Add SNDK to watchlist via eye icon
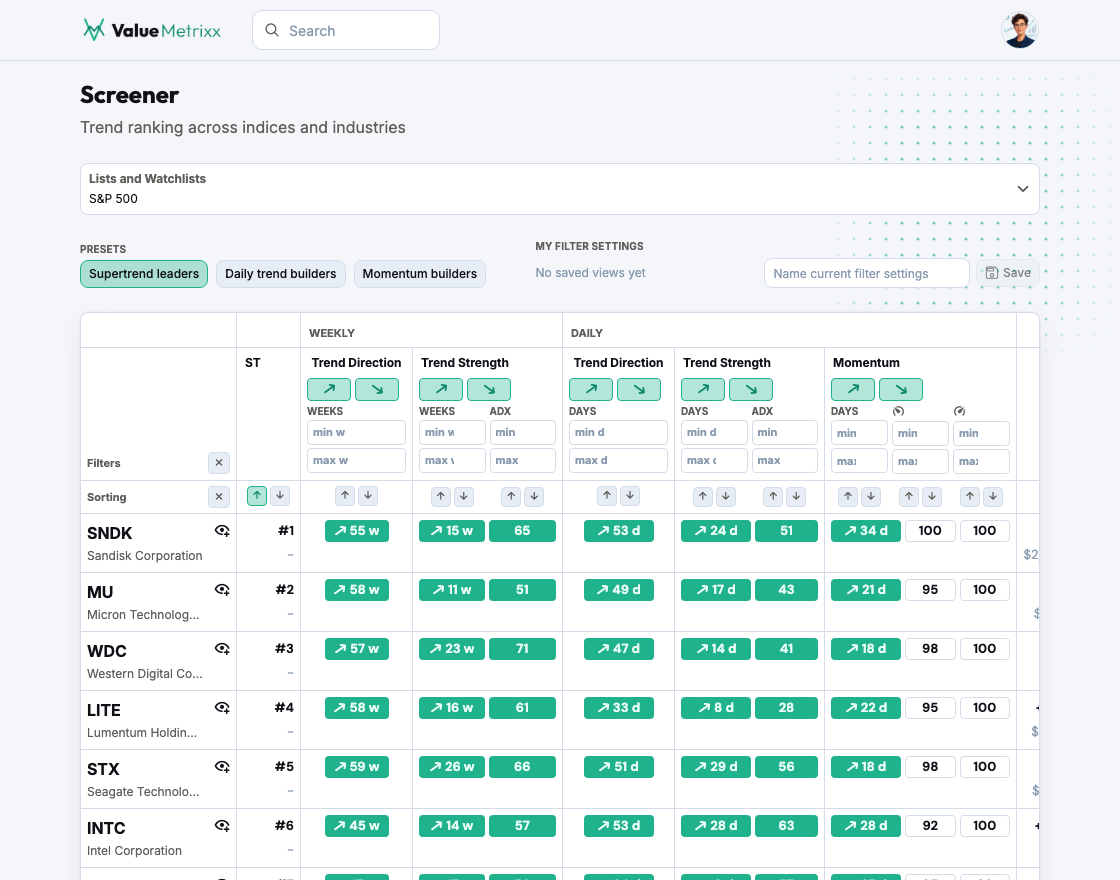The width and height of the screenshot is (1120, 880). [x=222, y=531]
